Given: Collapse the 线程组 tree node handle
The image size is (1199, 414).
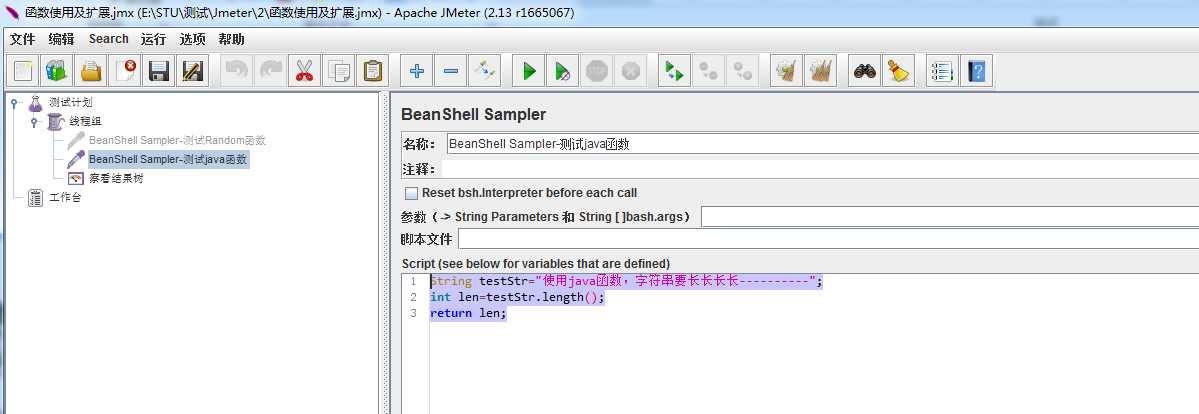Looking at the screenshot, I should point(34,122).
